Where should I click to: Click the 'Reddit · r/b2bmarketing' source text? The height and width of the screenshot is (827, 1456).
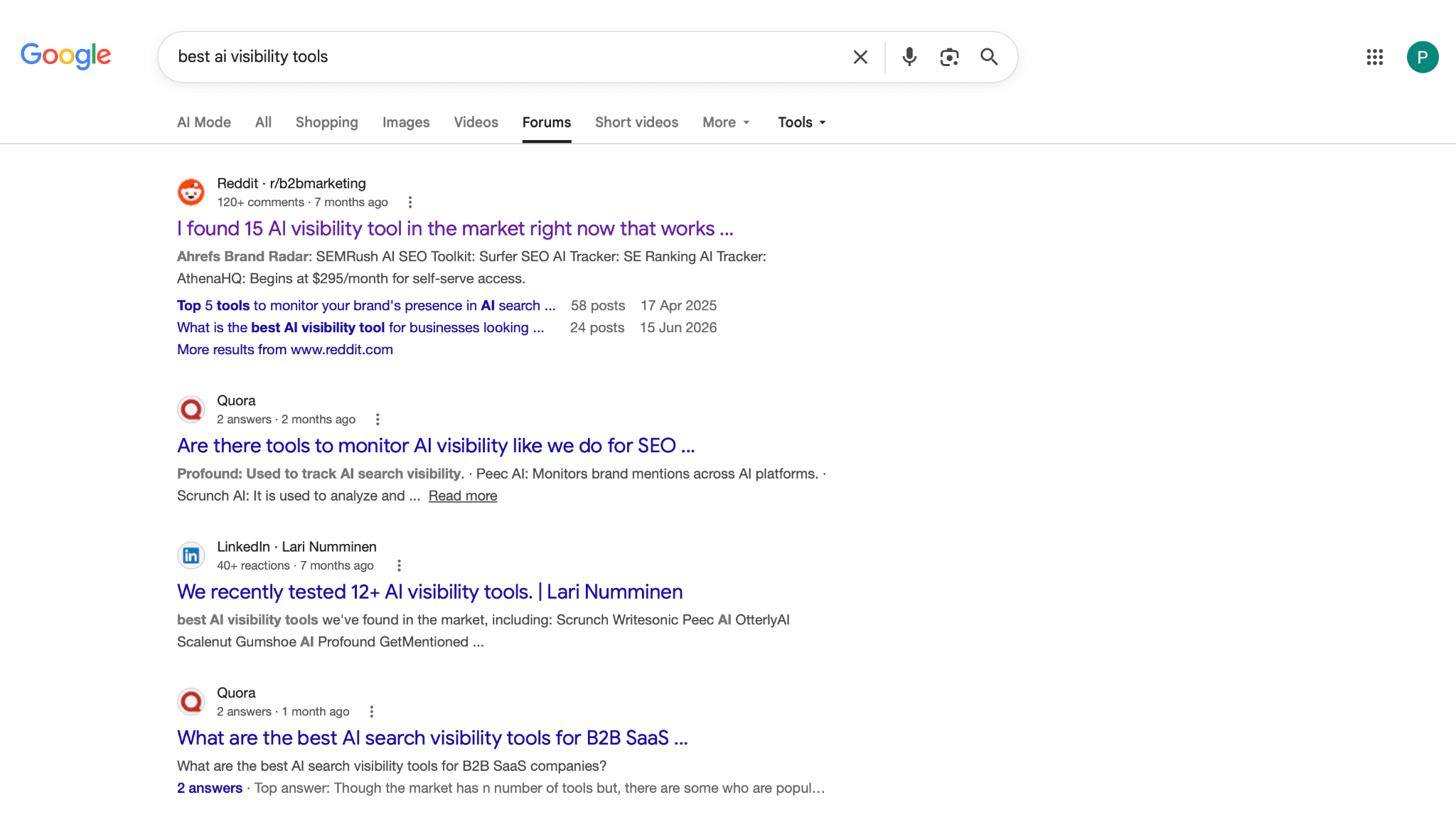291,183
